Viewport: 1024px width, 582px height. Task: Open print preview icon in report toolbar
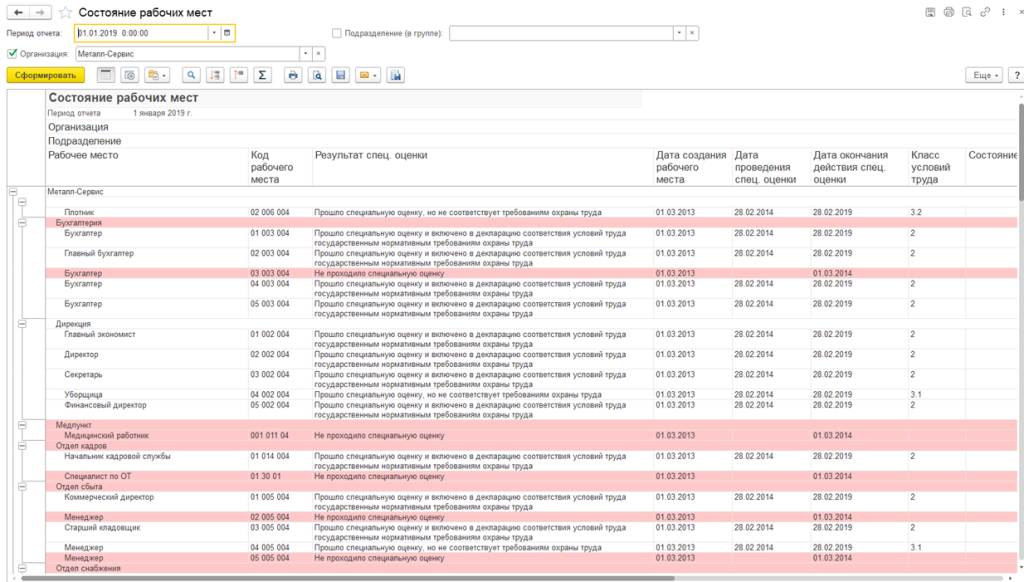[x=317, y=75]
